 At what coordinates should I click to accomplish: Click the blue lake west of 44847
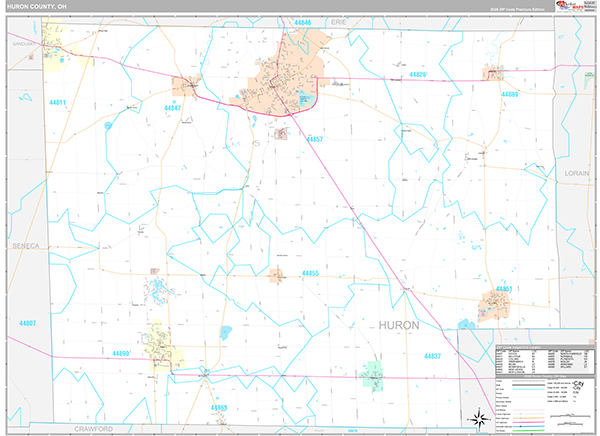tap(108, 125)
